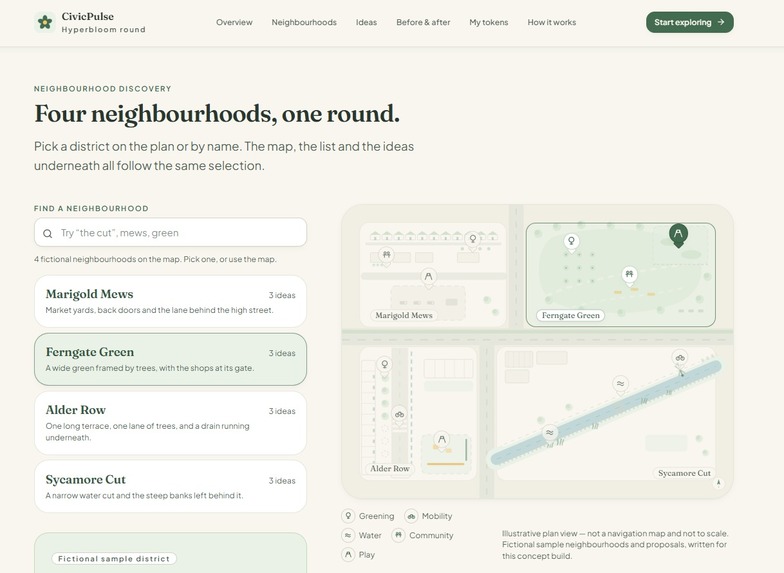Viewport: 784px width, 573px height.
Task: Toggle the Community legend filter
Action: (422, 536)
